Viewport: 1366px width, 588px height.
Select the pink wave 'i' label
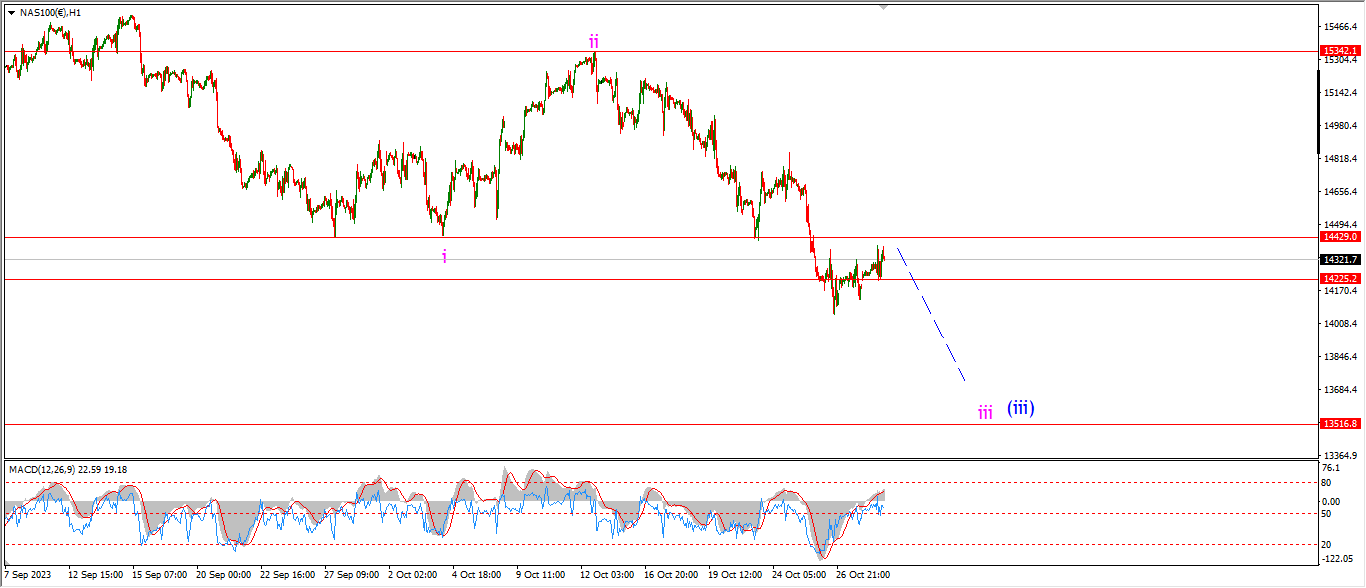(444, 257)
